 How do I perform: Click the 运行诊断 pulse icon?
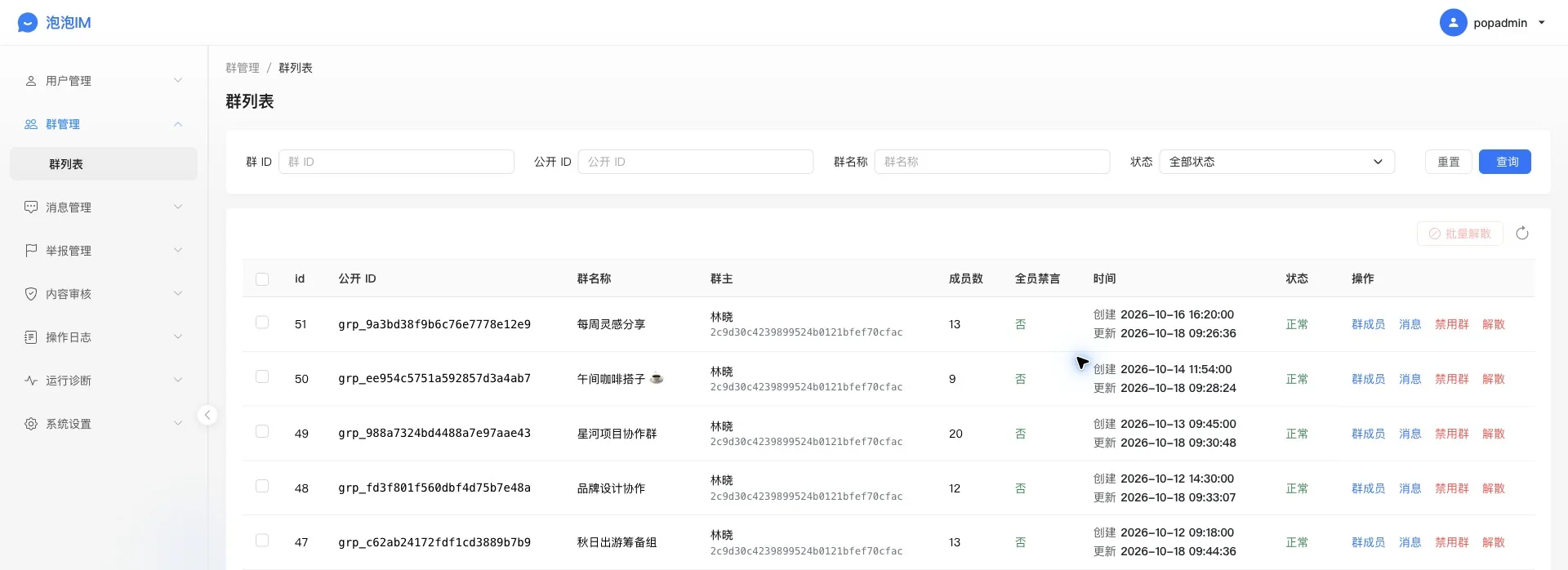click(x=31, y=381)
